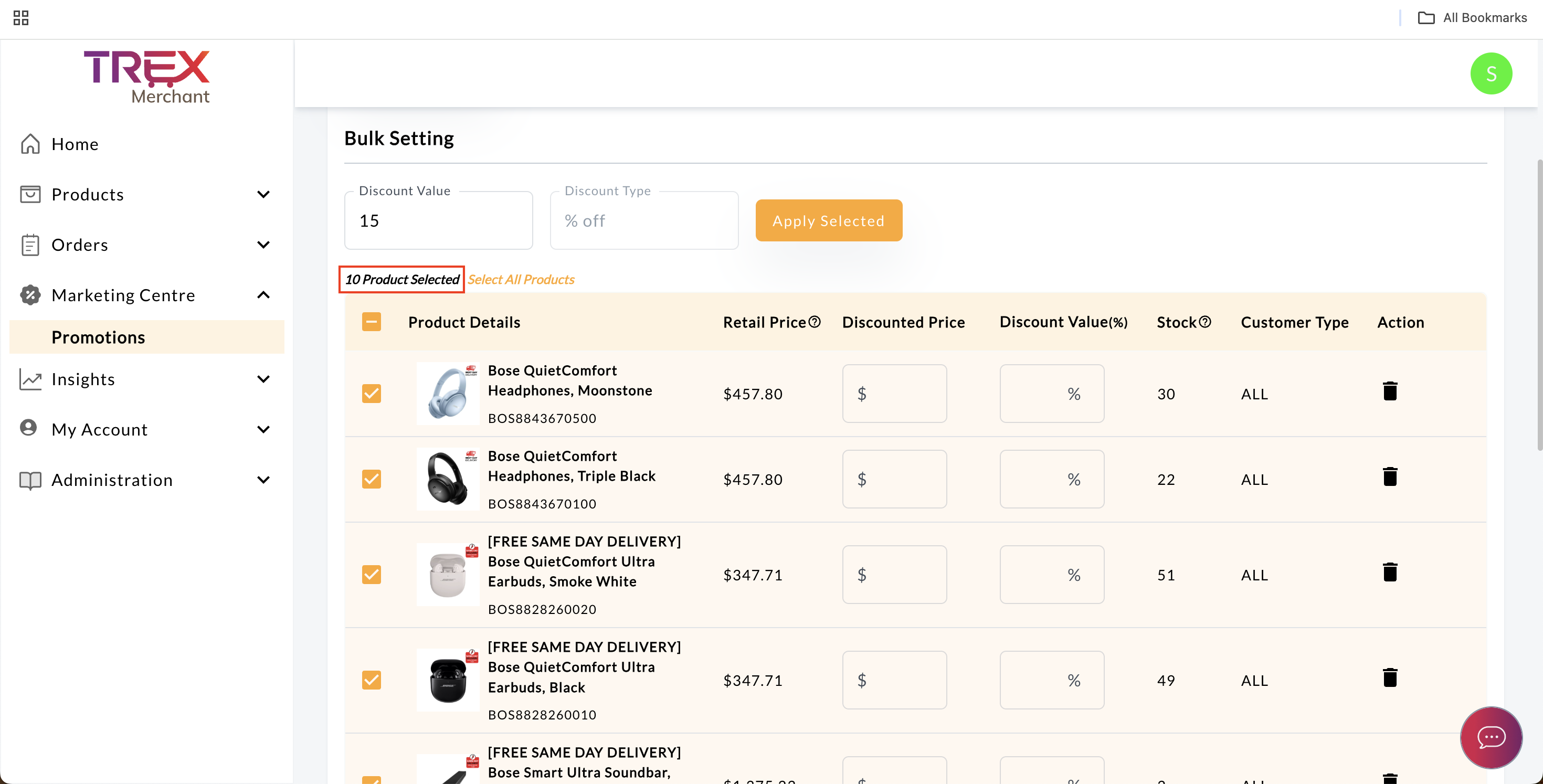The image size is (1543, 784).
Task: Click the Stock help icon
Action: tap(1205, 322)
